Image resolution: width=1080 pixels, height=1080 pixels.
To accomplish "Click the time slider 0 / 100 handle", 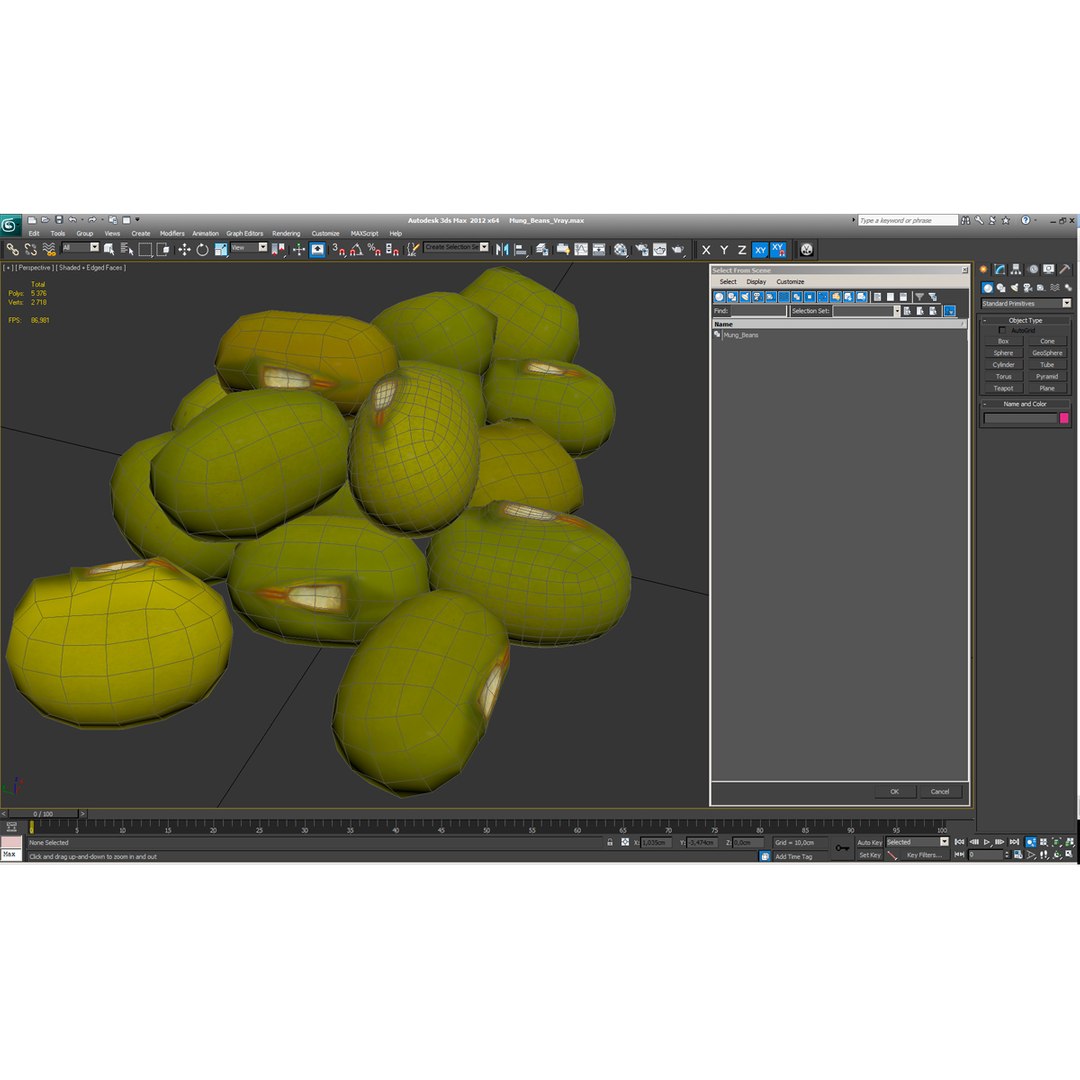I will tap(43, 814).
